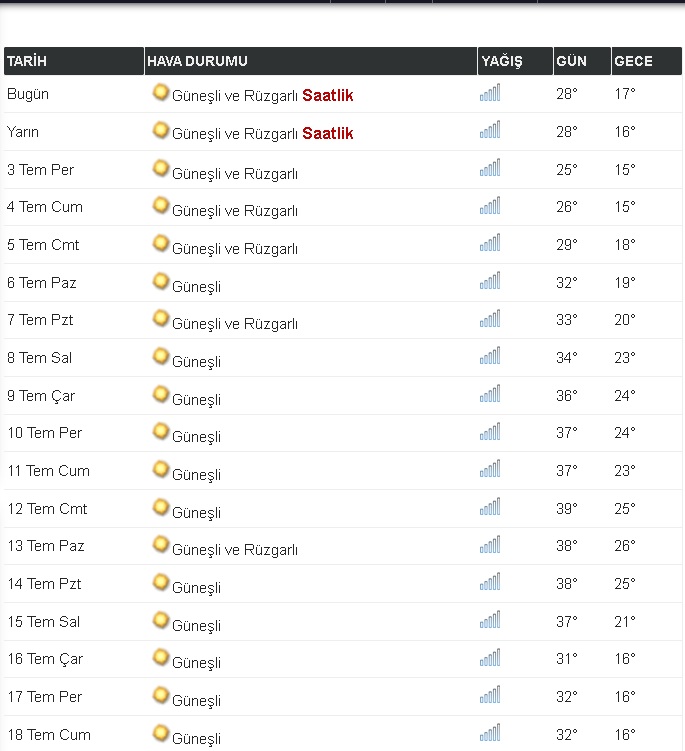This screenshot has height=751, width=685.
Task: Click precipitation bars icon for 4 Tem Cum
Action: 490,206
